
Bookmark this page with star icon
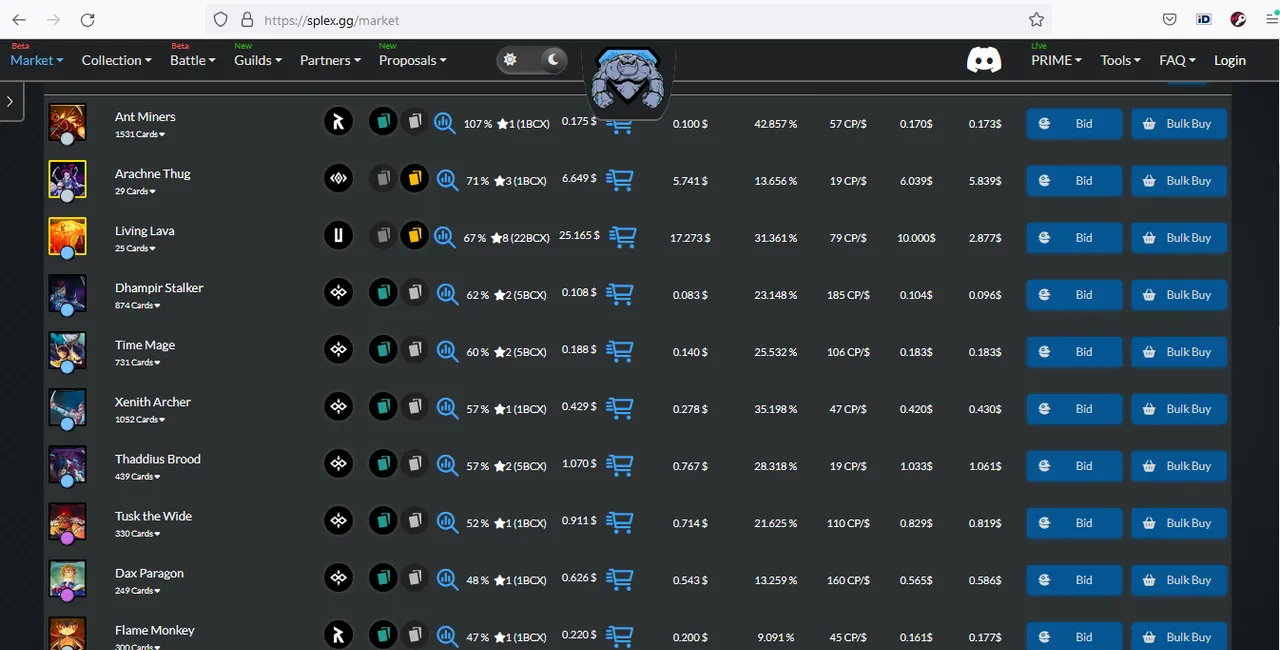(1036, 20)
